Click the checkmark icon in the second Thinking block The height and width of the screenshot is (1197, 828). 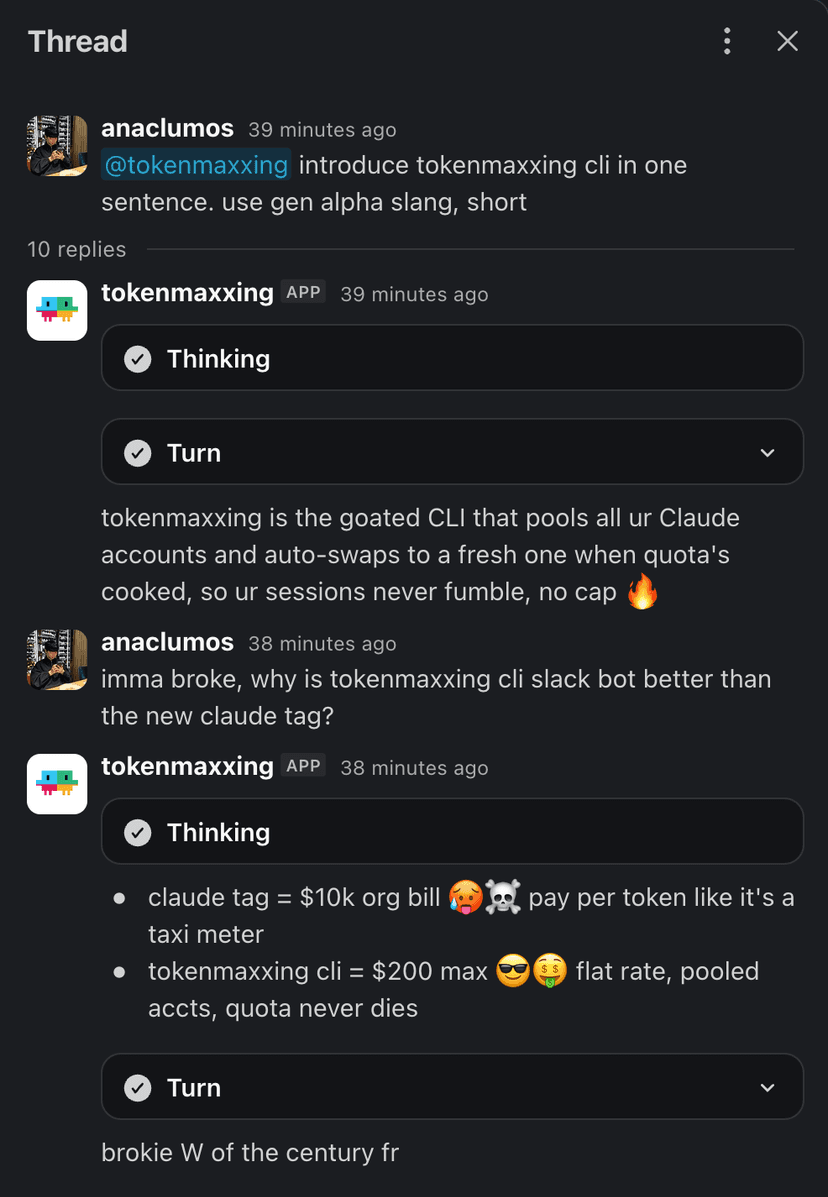pos(138,832)
